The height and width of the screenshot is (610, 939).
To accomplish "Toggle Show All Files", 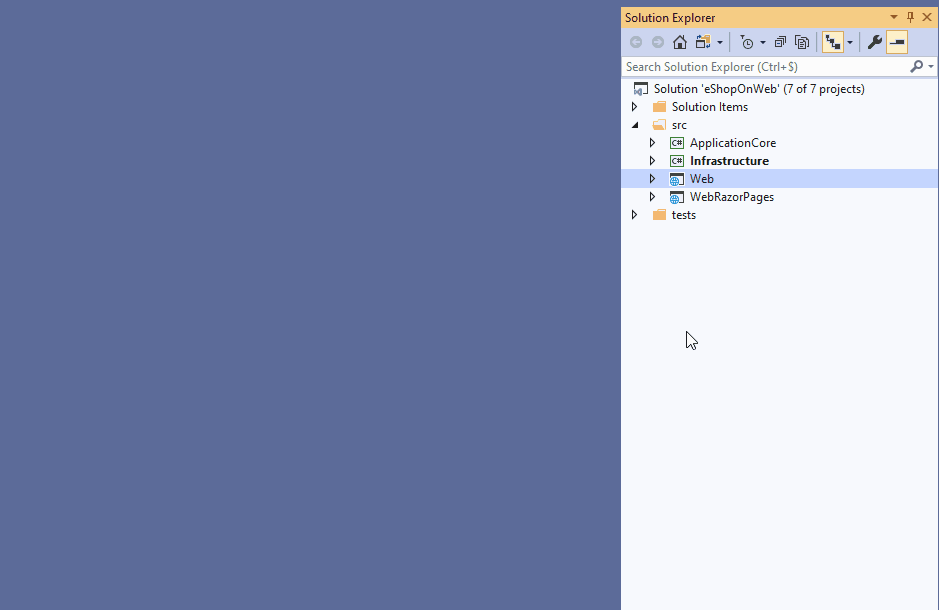I will tap(802, 42).
